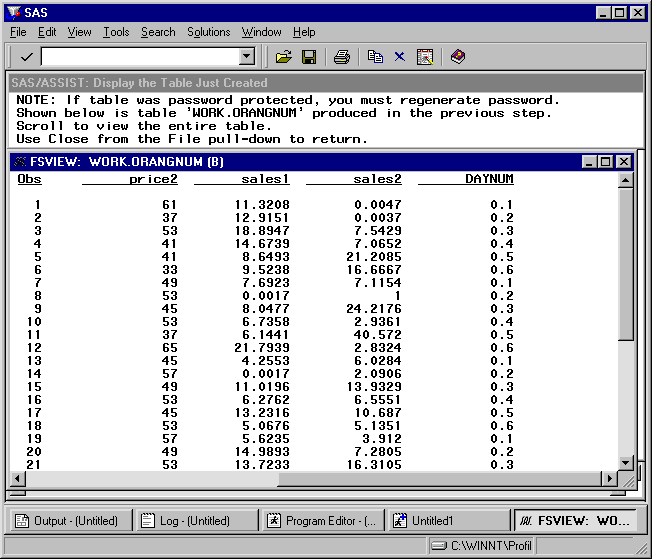Open the Tools menu
Image resolution: width=652 pixels, height=559 pixels.
[116, 32]
